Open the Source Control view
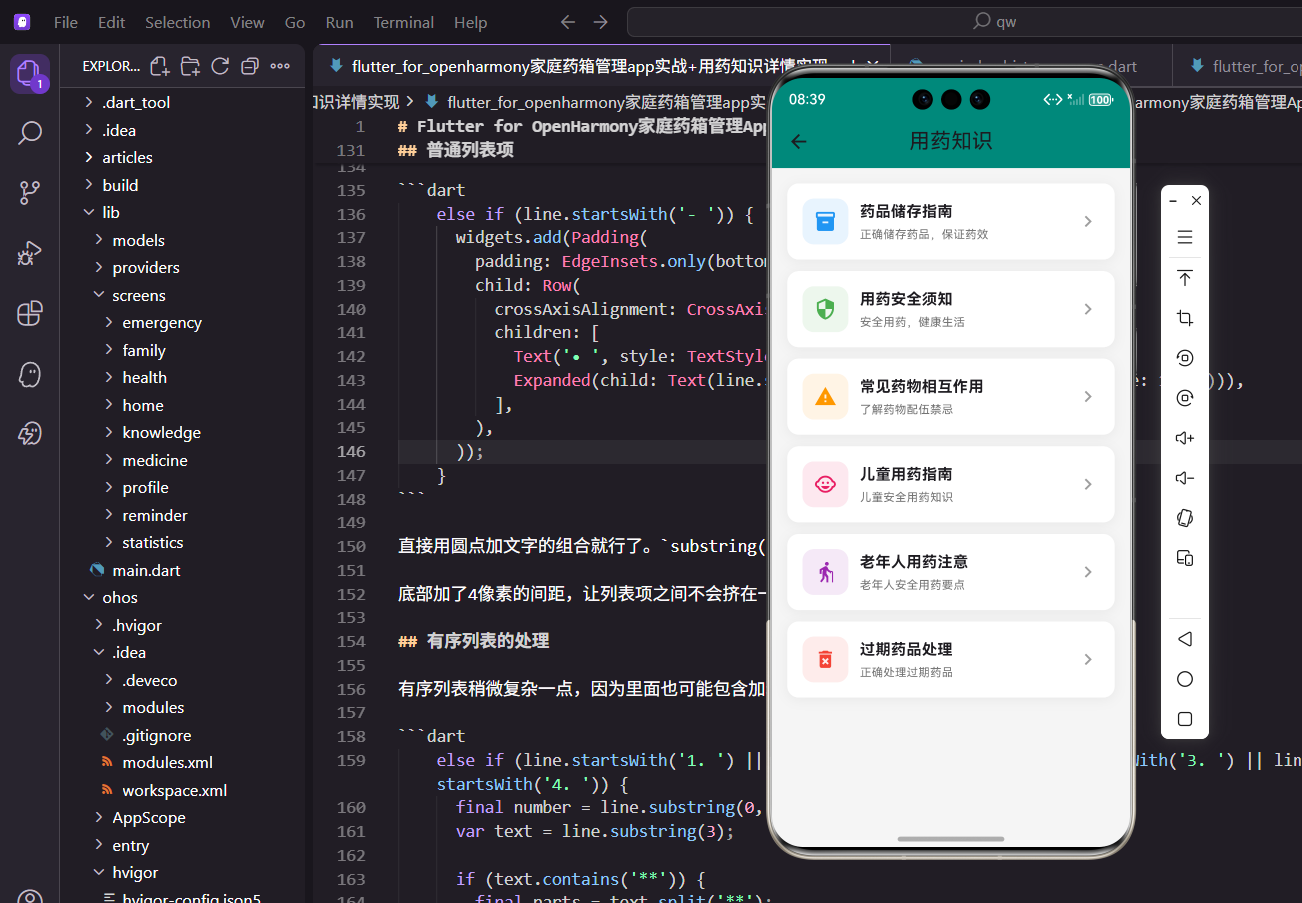 pyautogui.click(x=30, y=192)
